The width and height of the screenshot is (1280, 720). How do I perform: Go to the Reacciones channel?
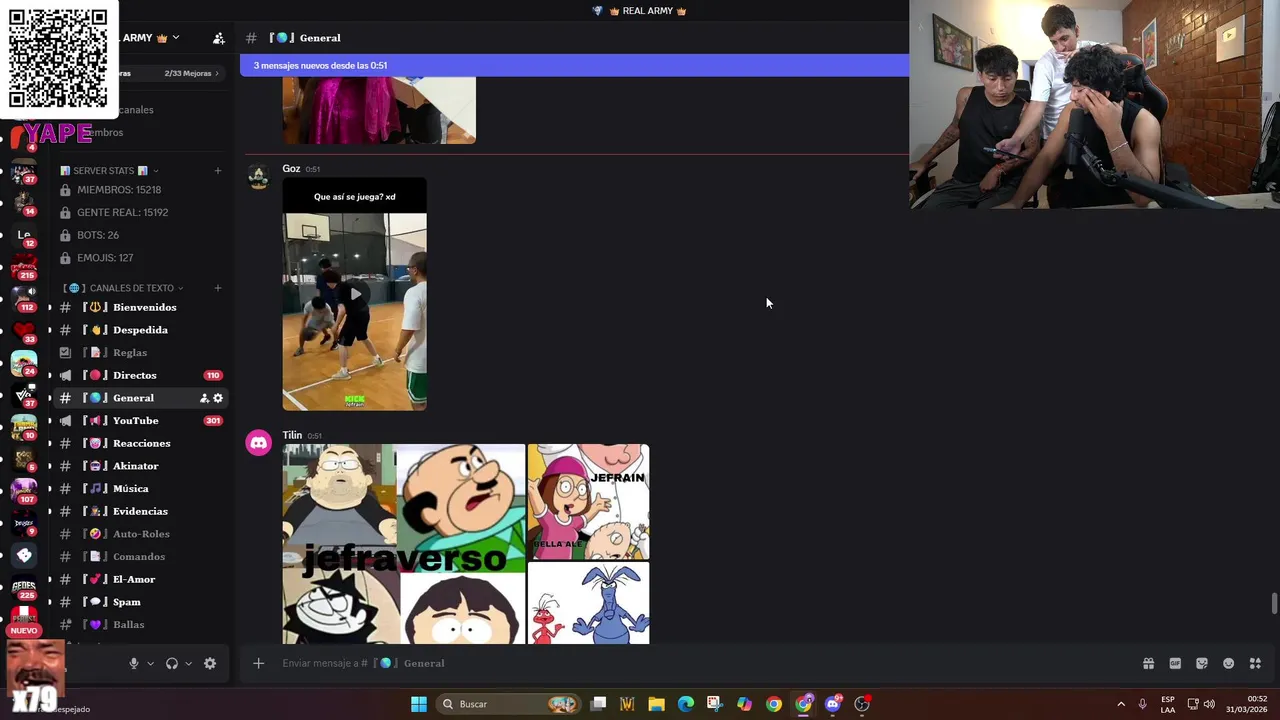pos(139,443)
